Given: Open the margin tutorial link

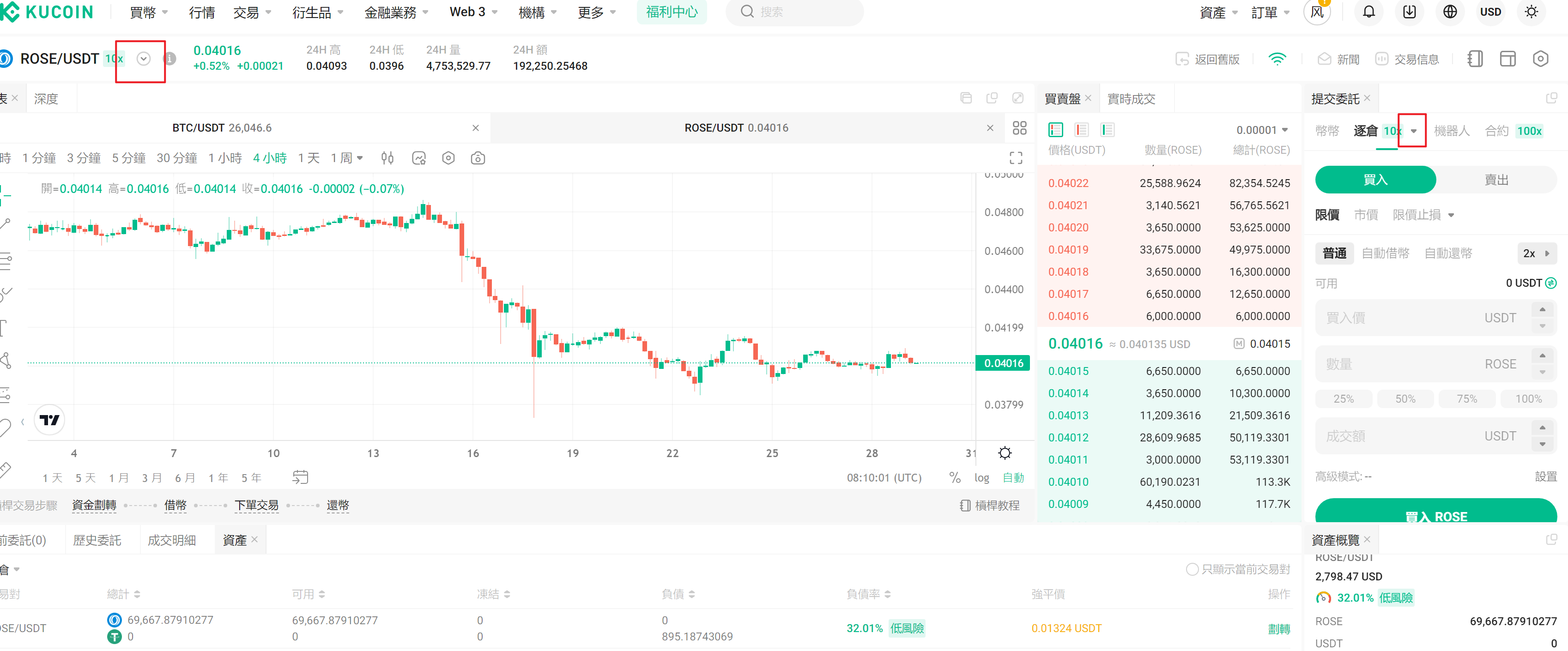Looking at the screenshot, I should (990, 505).
